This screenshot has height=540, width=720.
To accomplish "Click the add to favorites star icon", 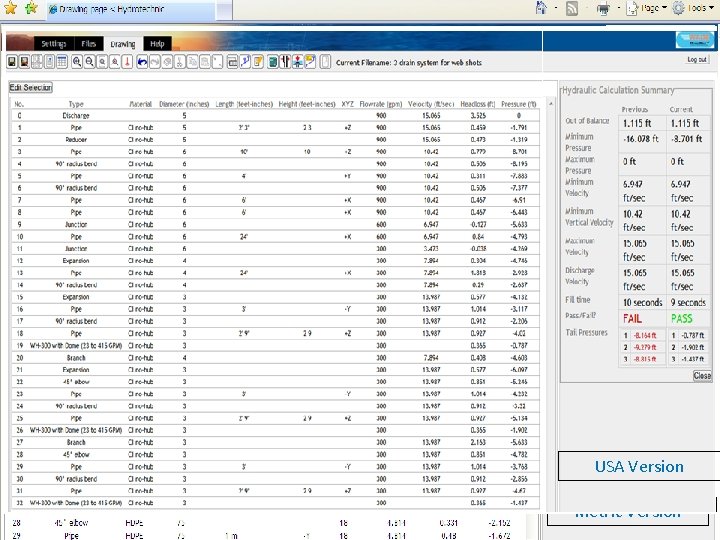I will [31, 8].
